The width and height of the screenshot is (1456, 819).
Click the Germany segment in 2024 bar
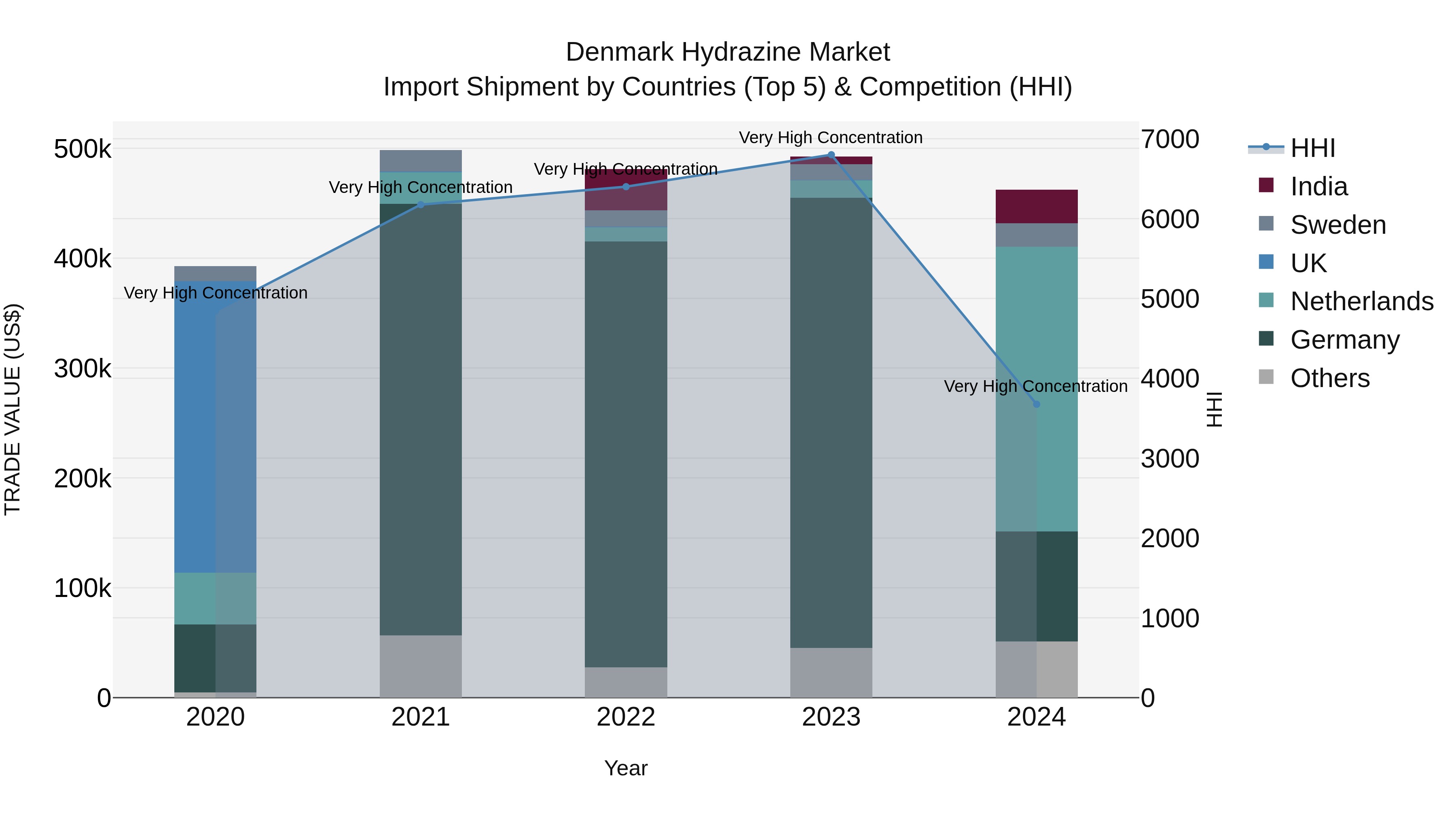click(x=1036, y=586)
